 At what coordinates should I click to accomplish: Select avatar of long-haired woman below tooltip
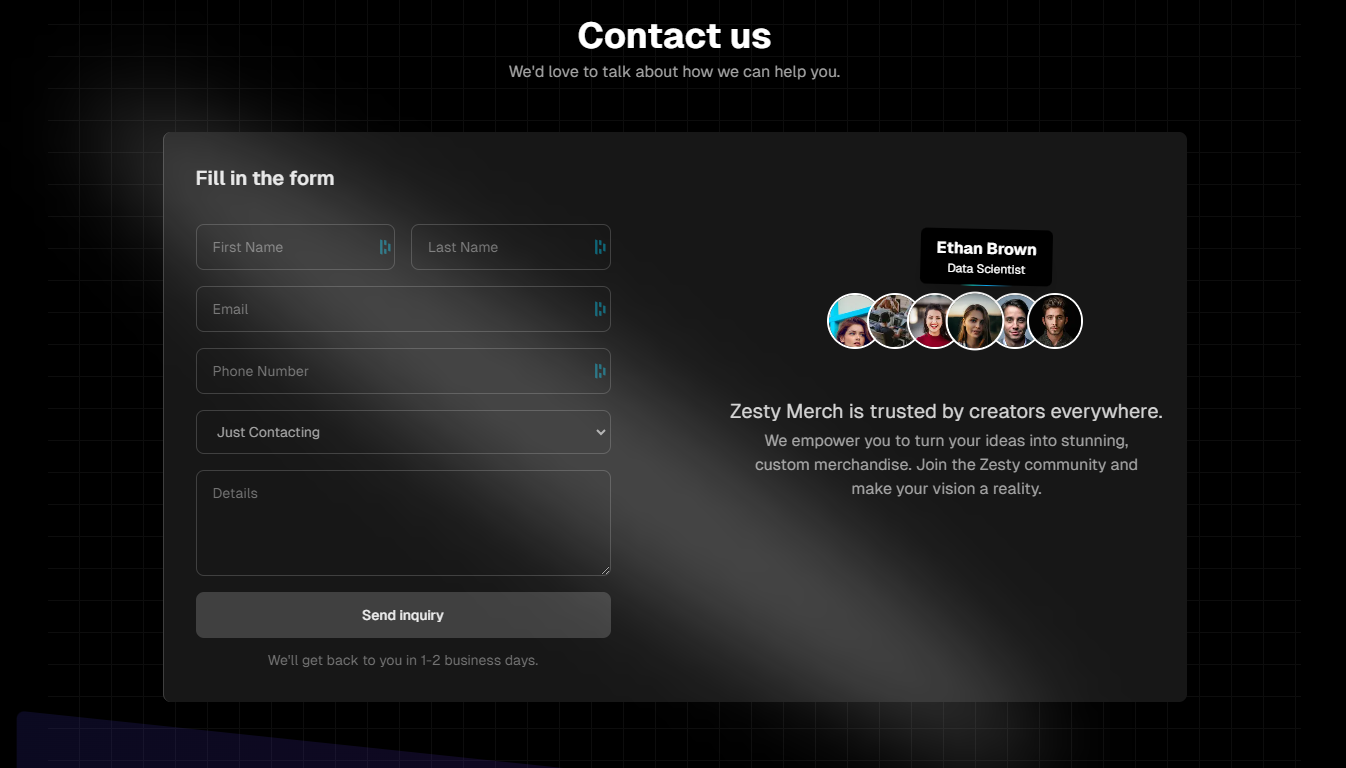(975, 321)
